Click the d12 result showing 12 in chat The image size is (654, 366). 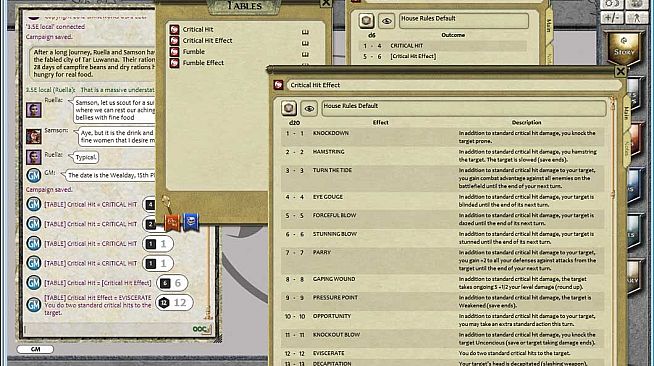tap(174, 303)
